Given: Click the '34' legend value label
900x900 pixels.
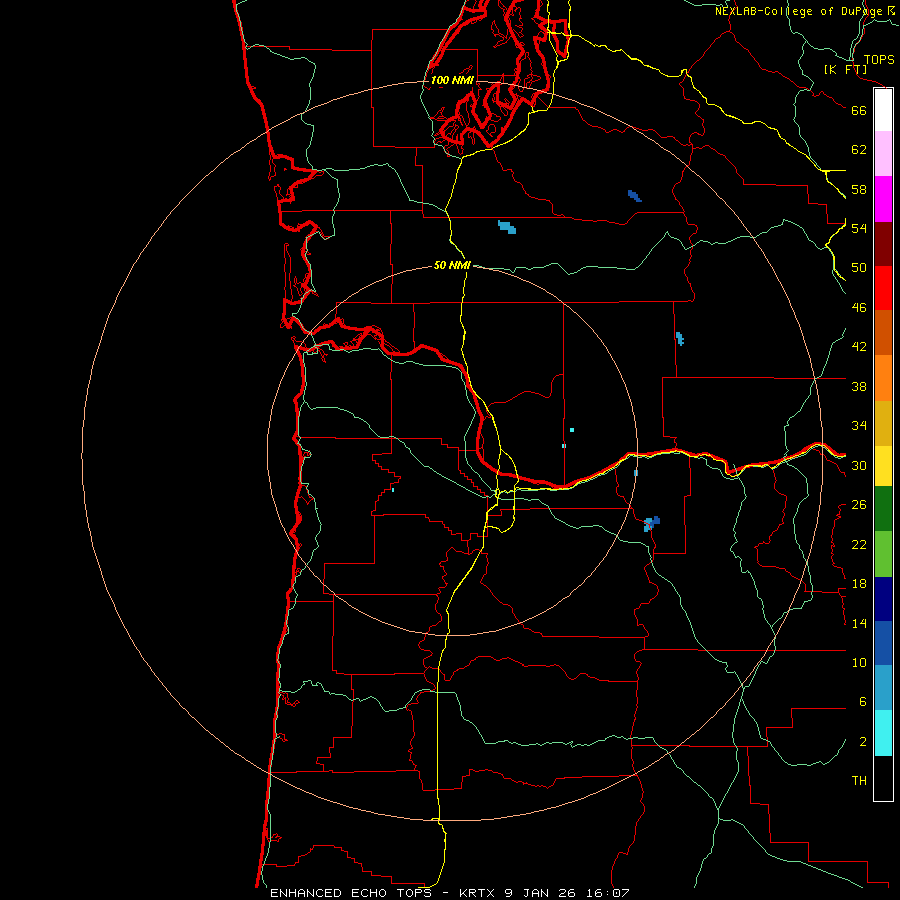Looking at the screenshot, I should [859, 426].
